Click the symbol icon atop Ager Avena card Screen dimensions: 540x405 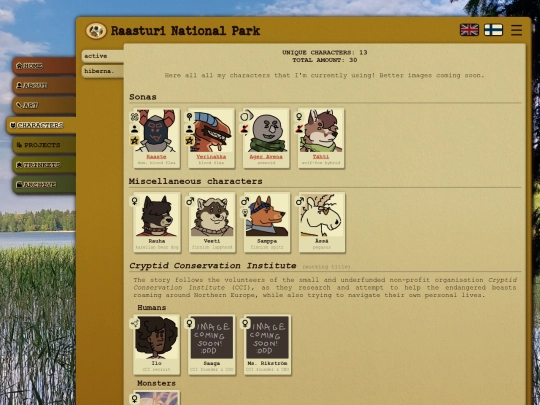[246, 116]
